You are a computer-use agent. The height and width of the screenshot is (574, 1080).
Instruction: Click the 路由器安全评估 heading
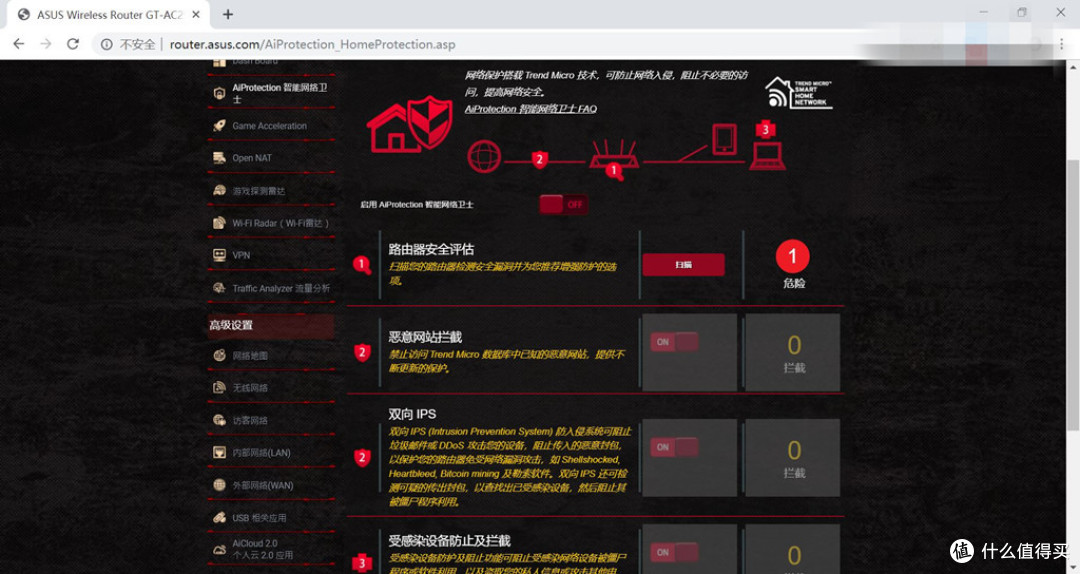point(431,249)
